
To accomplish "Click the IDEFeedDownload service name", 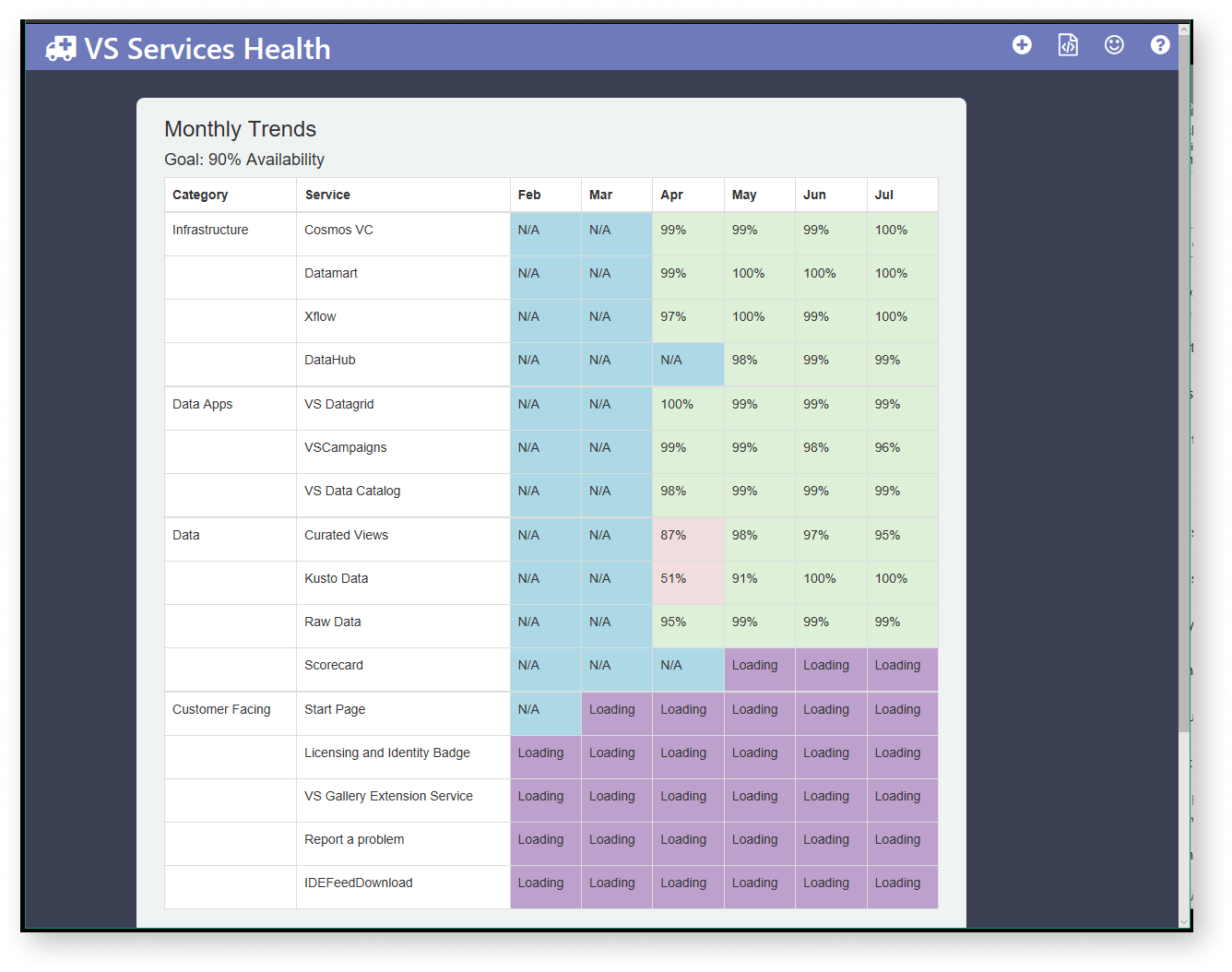I will tap(359, 883).
